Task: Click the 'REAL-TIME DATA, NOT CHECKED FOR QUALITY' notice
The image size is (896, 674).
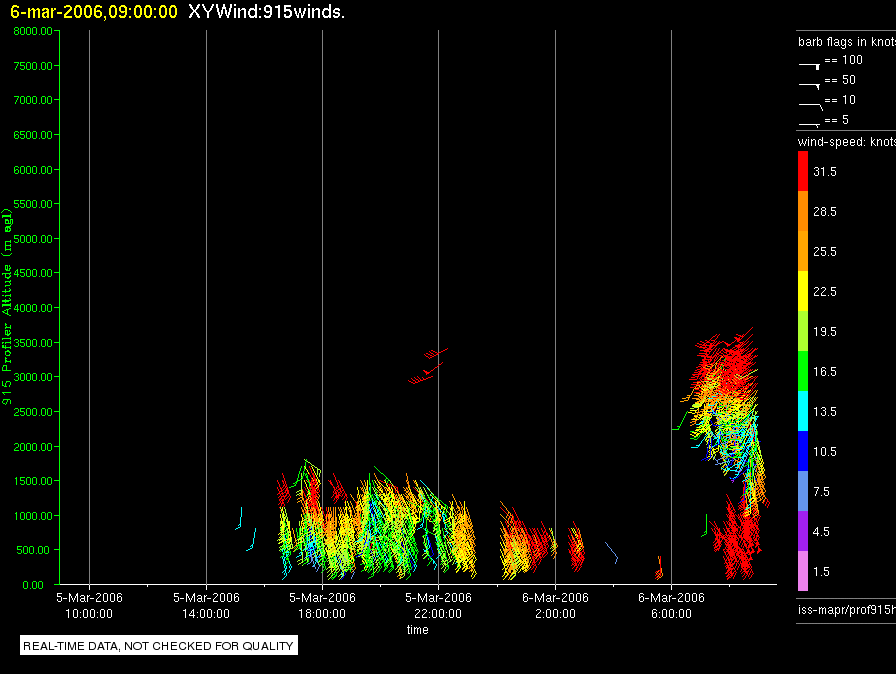Action: point(158,646)
